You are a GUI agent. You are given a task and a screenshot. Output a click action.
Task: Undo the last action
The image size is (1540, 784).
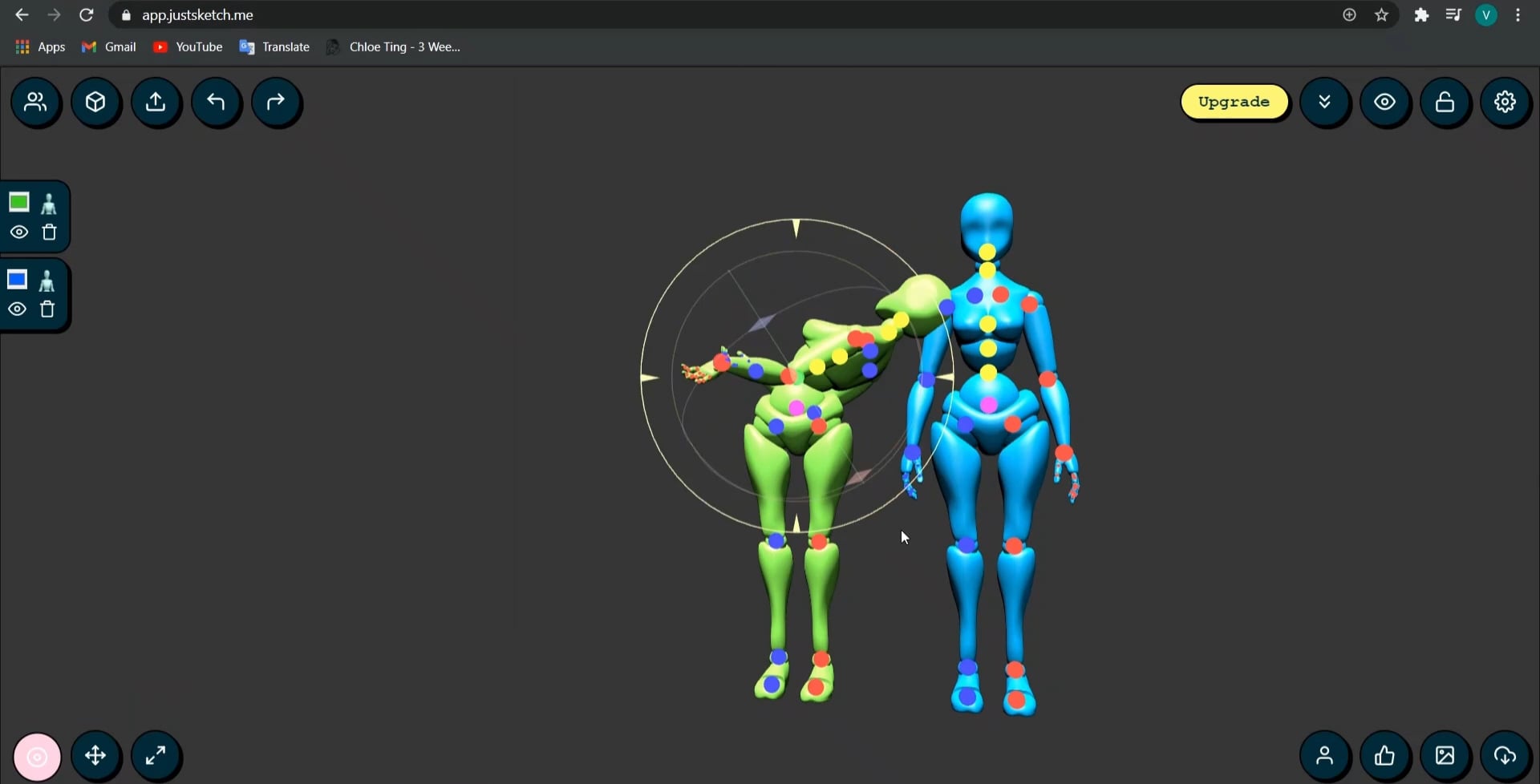click(x=216, y=102)
